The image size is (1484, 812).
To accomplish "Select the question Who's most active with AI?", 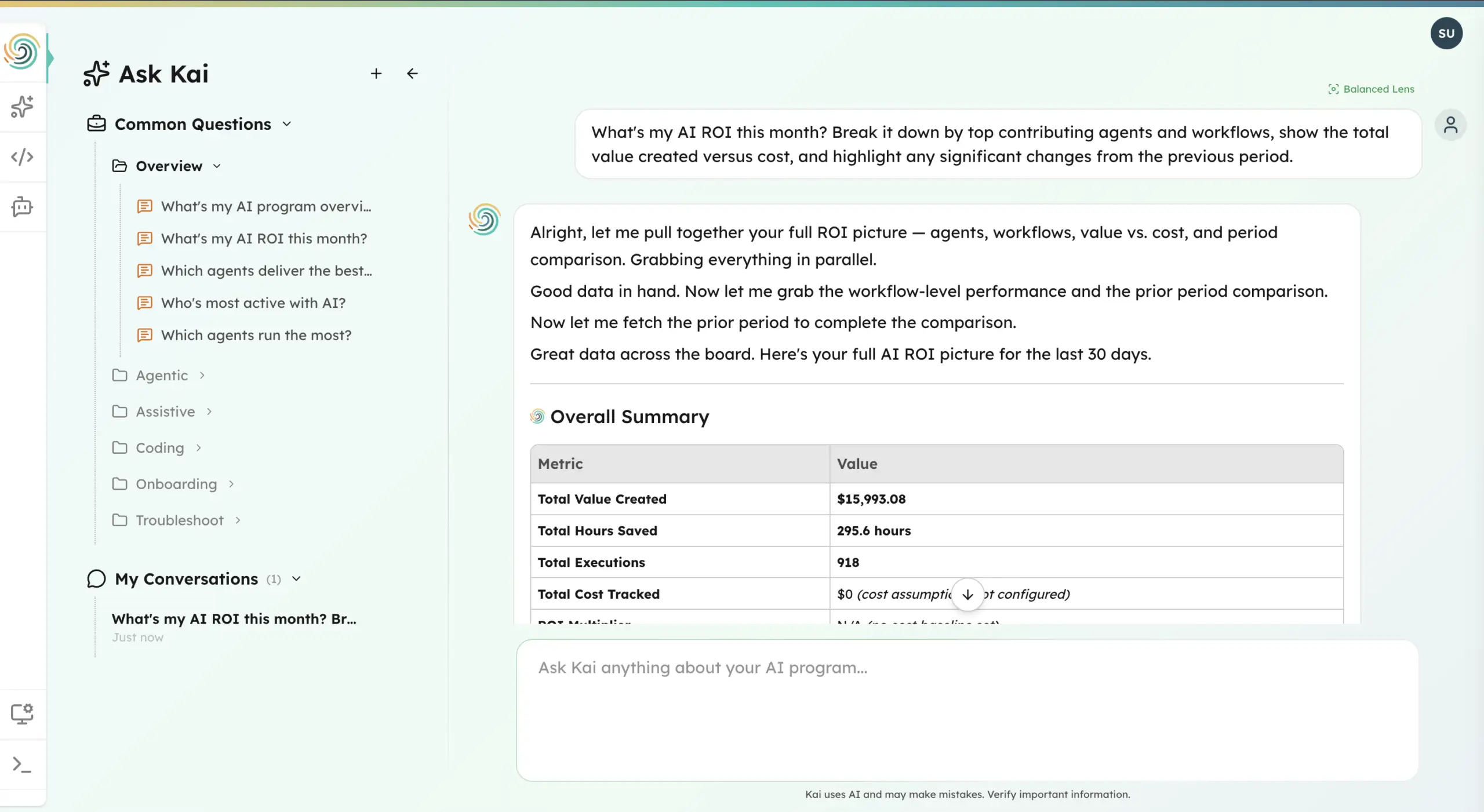I will (x=253, y=303).
